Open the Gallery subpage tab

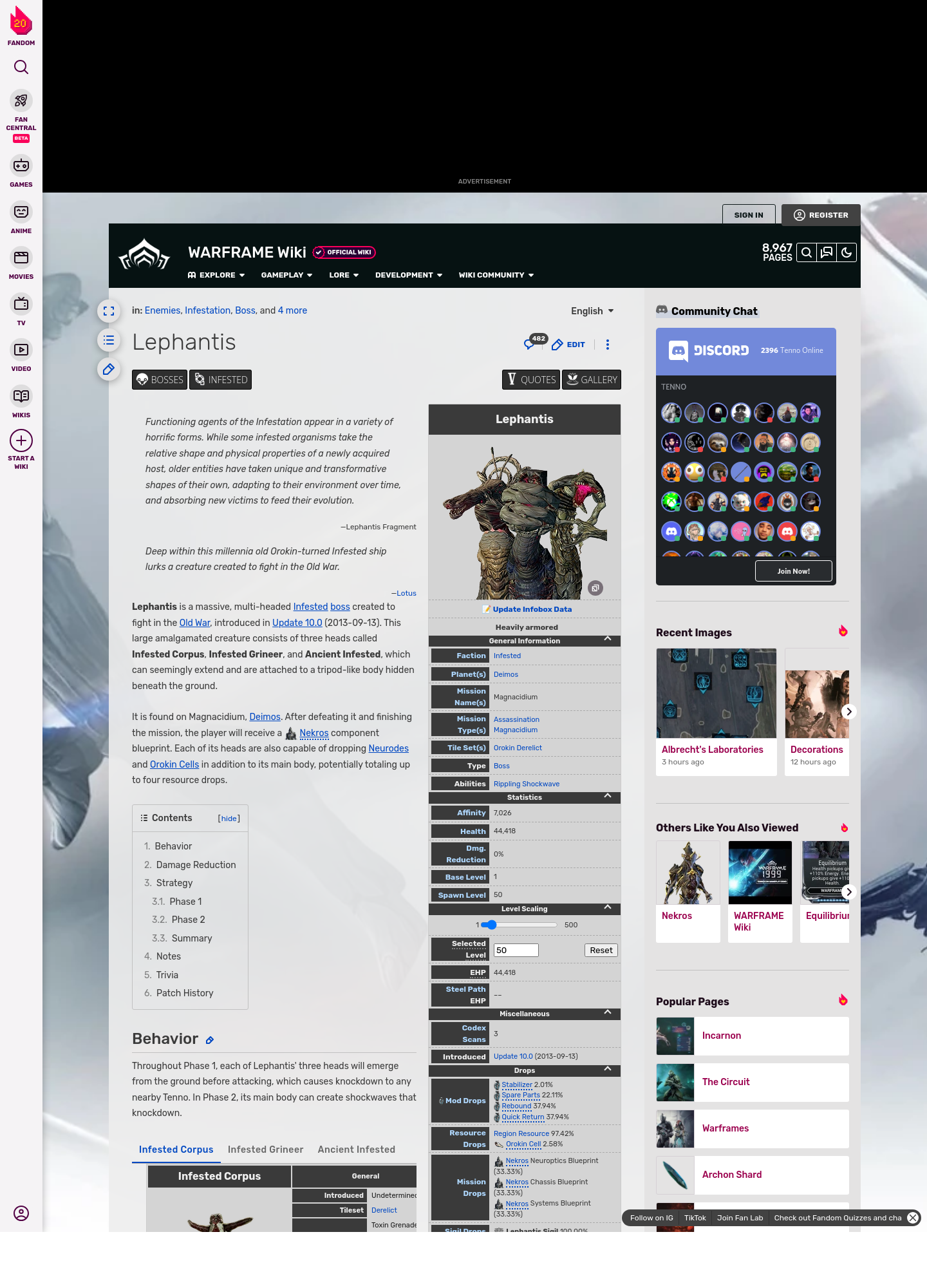[x=592, y=380]
